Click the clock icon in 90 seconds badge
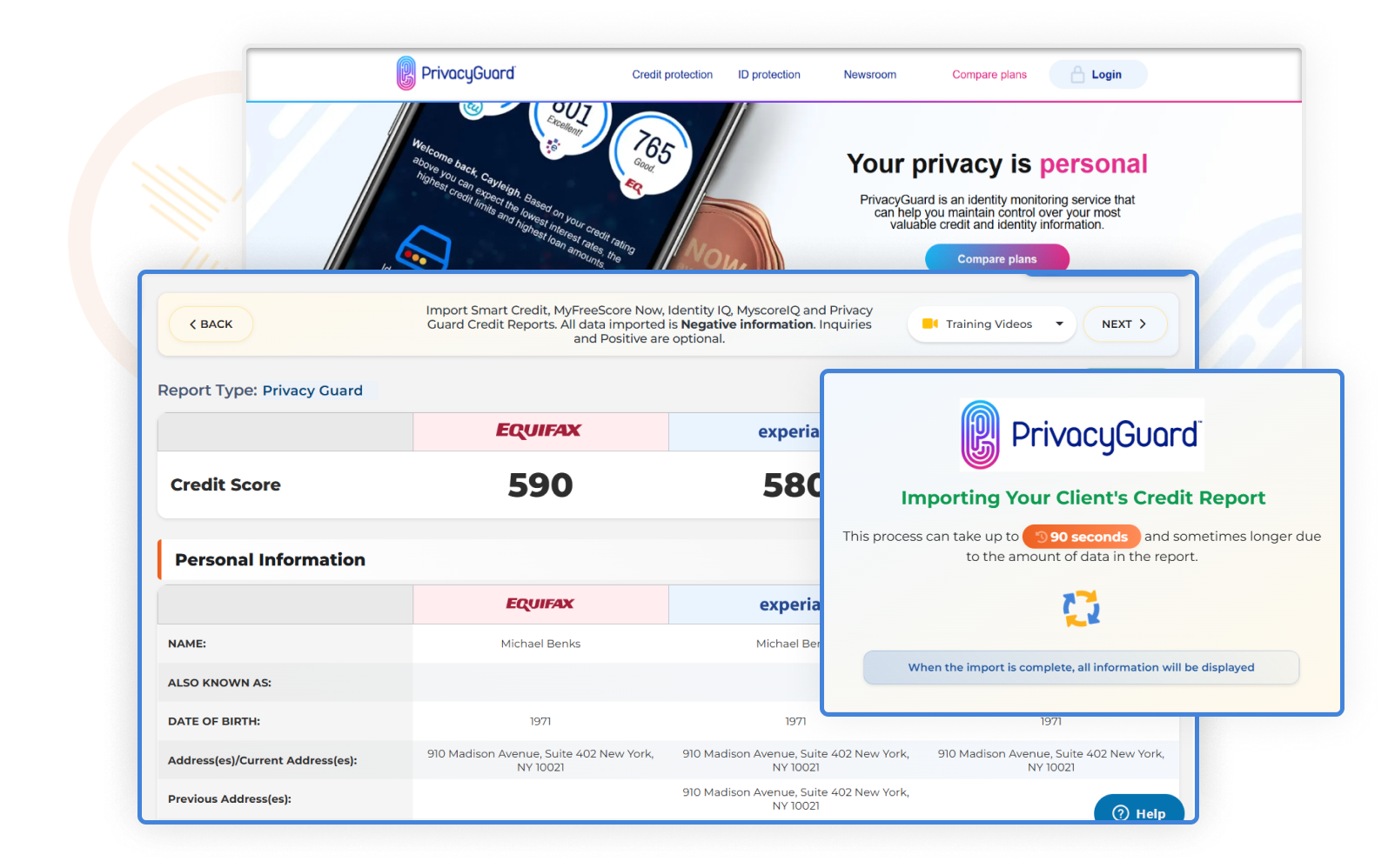Viewport: 1388px width, 868px height. coord(1041,537)
